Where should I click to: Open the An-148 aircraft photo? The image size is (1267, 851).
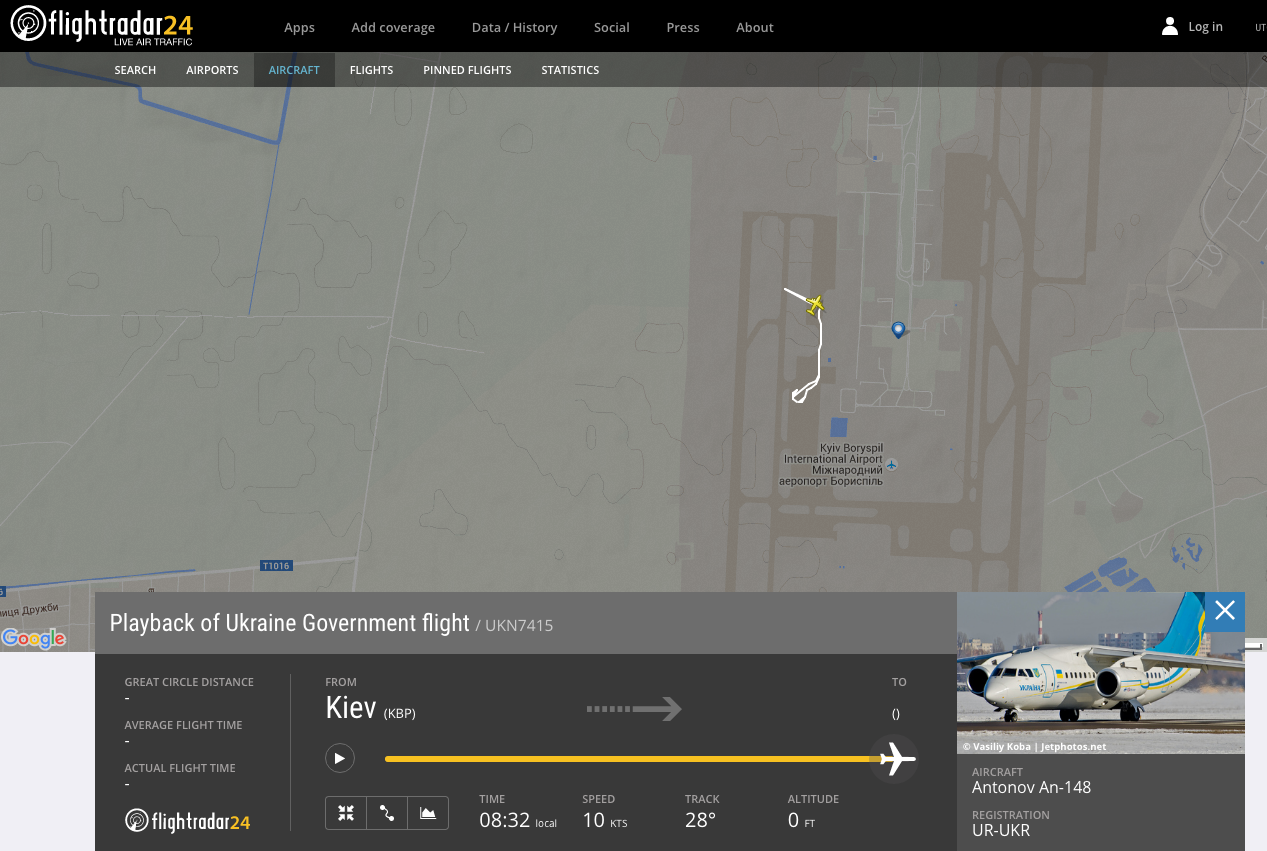coord(1101,673)
